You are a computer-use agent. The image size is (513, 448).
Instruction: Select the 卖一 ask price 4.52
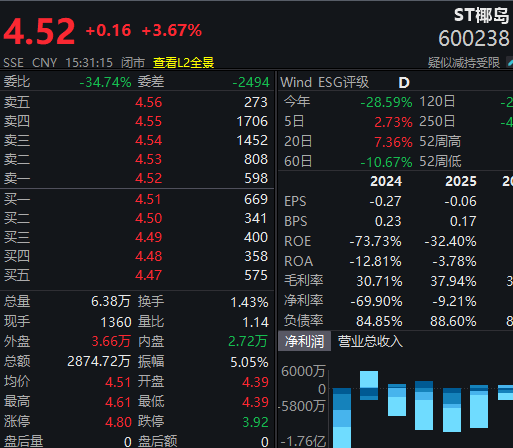click(x=149, y=178)
